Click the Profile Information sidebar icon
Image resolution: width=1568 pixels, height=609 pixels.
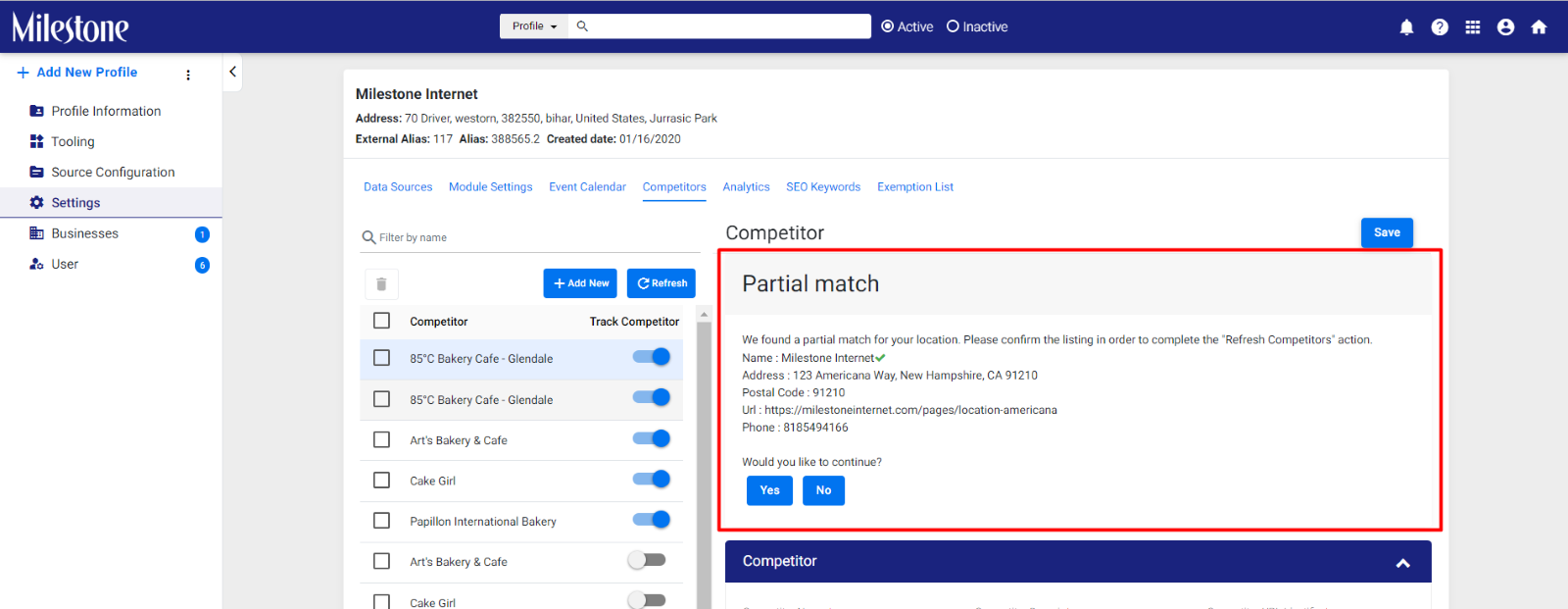coord(36,111)
